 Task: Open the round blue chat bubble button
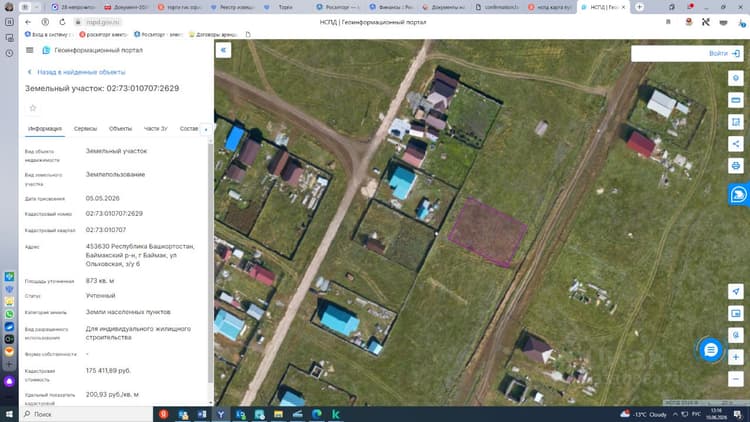pos(711,350)
